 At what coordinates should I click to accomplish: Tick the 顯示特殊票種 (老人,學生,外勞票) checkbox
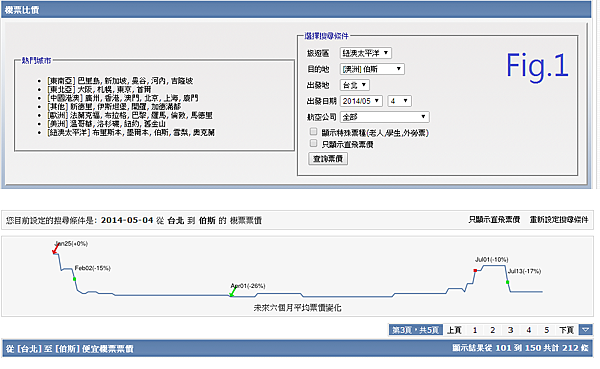[313, 132]
